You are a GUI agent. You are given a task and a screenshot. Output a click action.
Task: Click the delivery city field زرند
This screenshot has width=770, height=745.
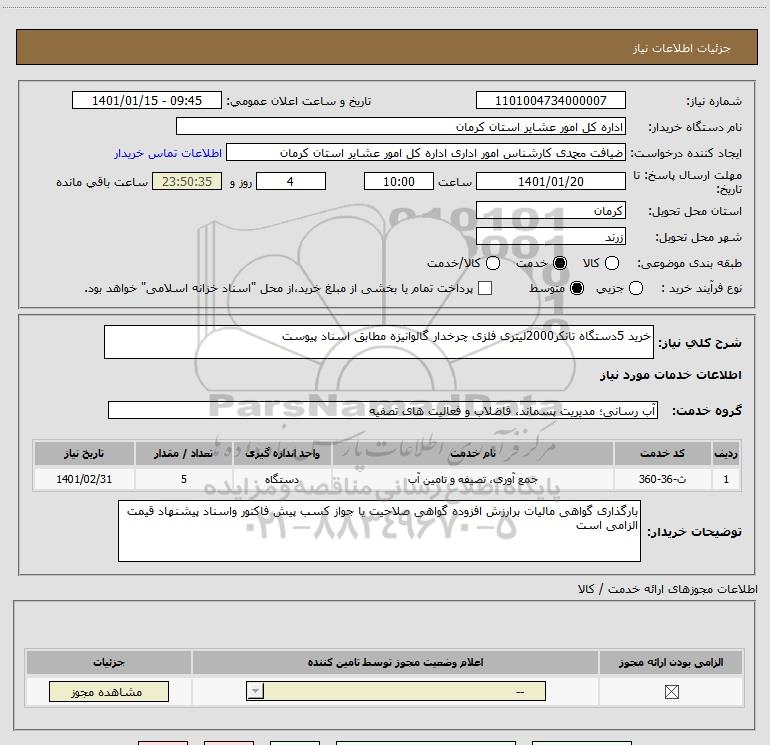pos(550,237)
